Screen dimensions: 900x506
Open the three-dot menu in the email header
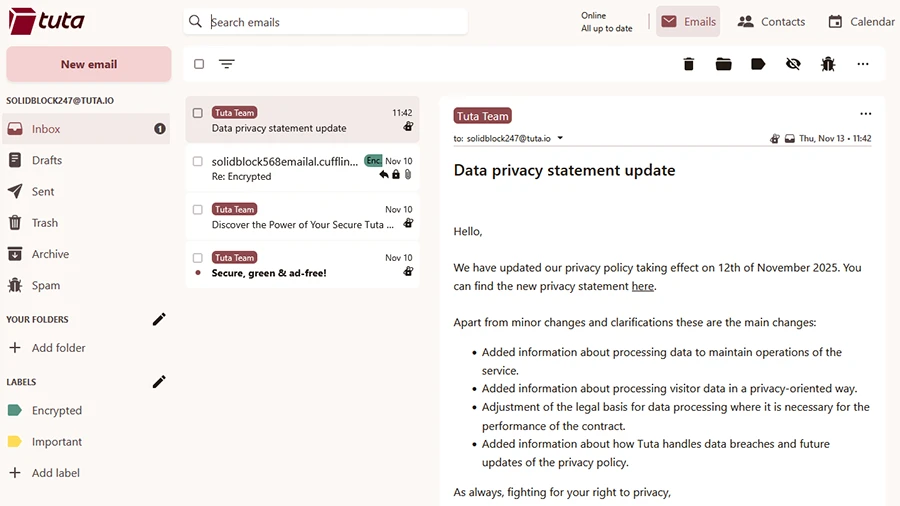click(x=865, y=114)
